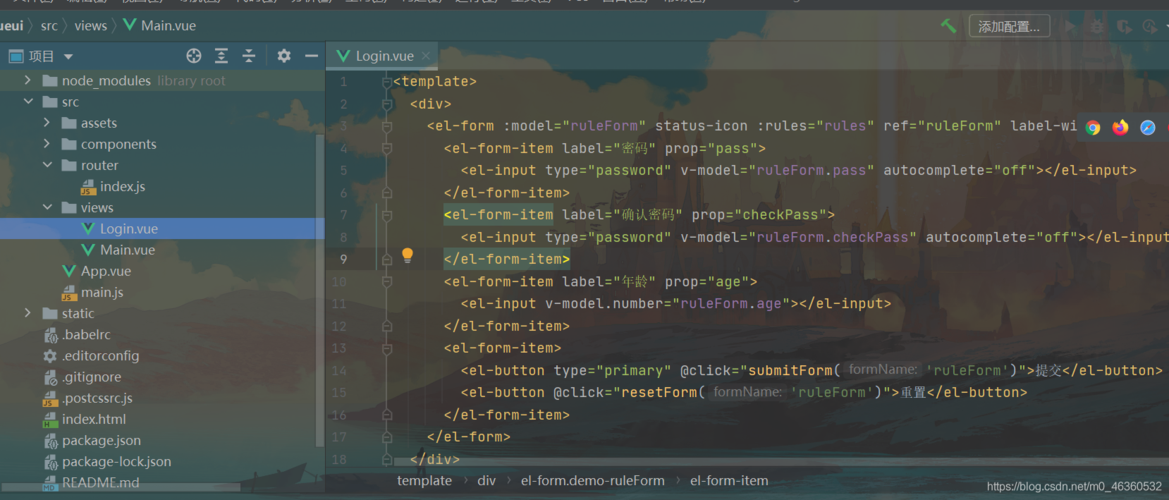The width and height of the screenshot is (1169, 500).
Task: Open the 项目 view dropdown arrow
Action: click(x=69, y=57)
